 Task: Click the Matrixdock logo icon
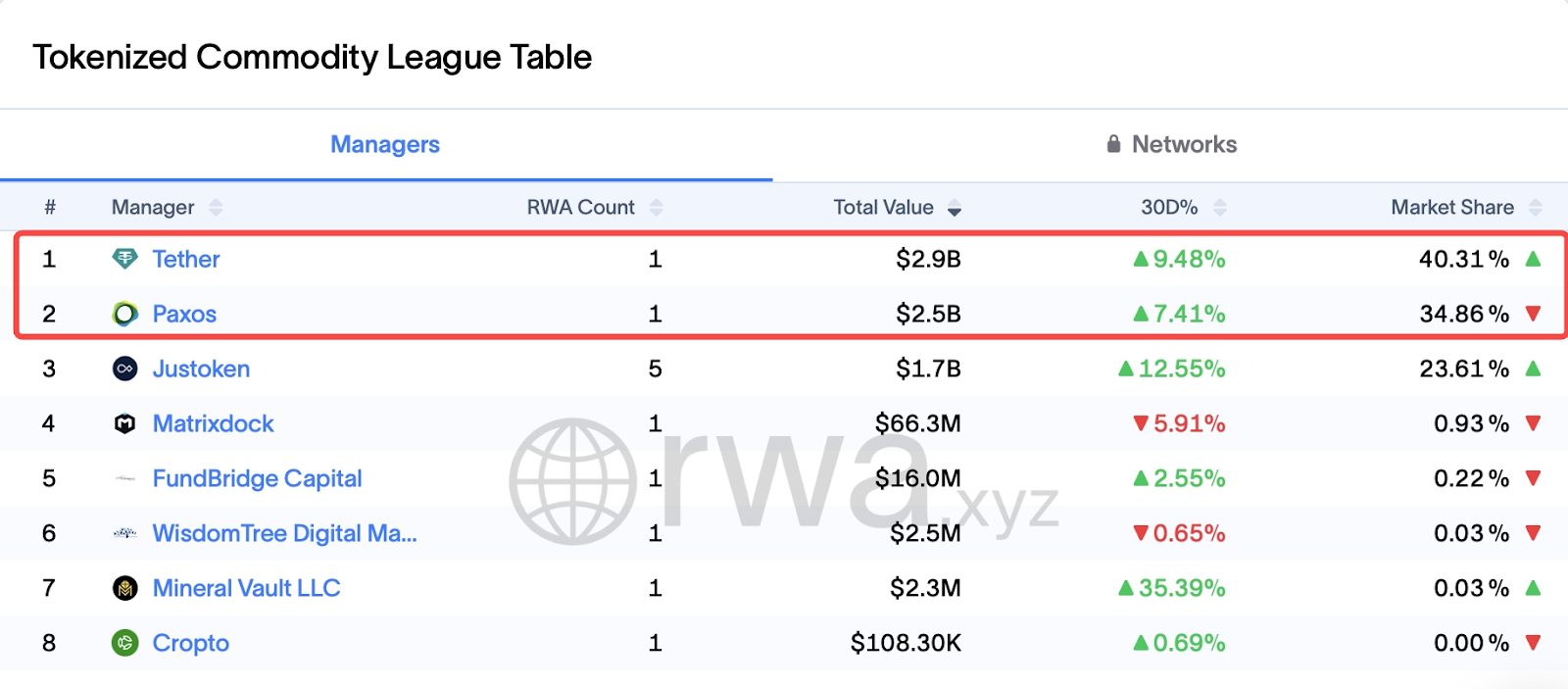coord(125,423)
